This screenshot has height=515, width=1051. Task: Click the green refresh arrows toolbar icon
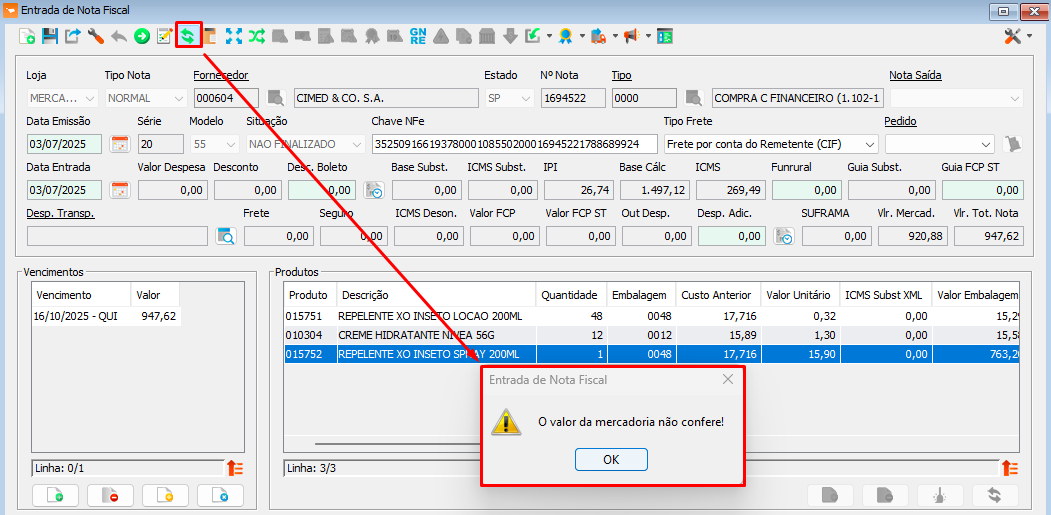tap(187, 36)
